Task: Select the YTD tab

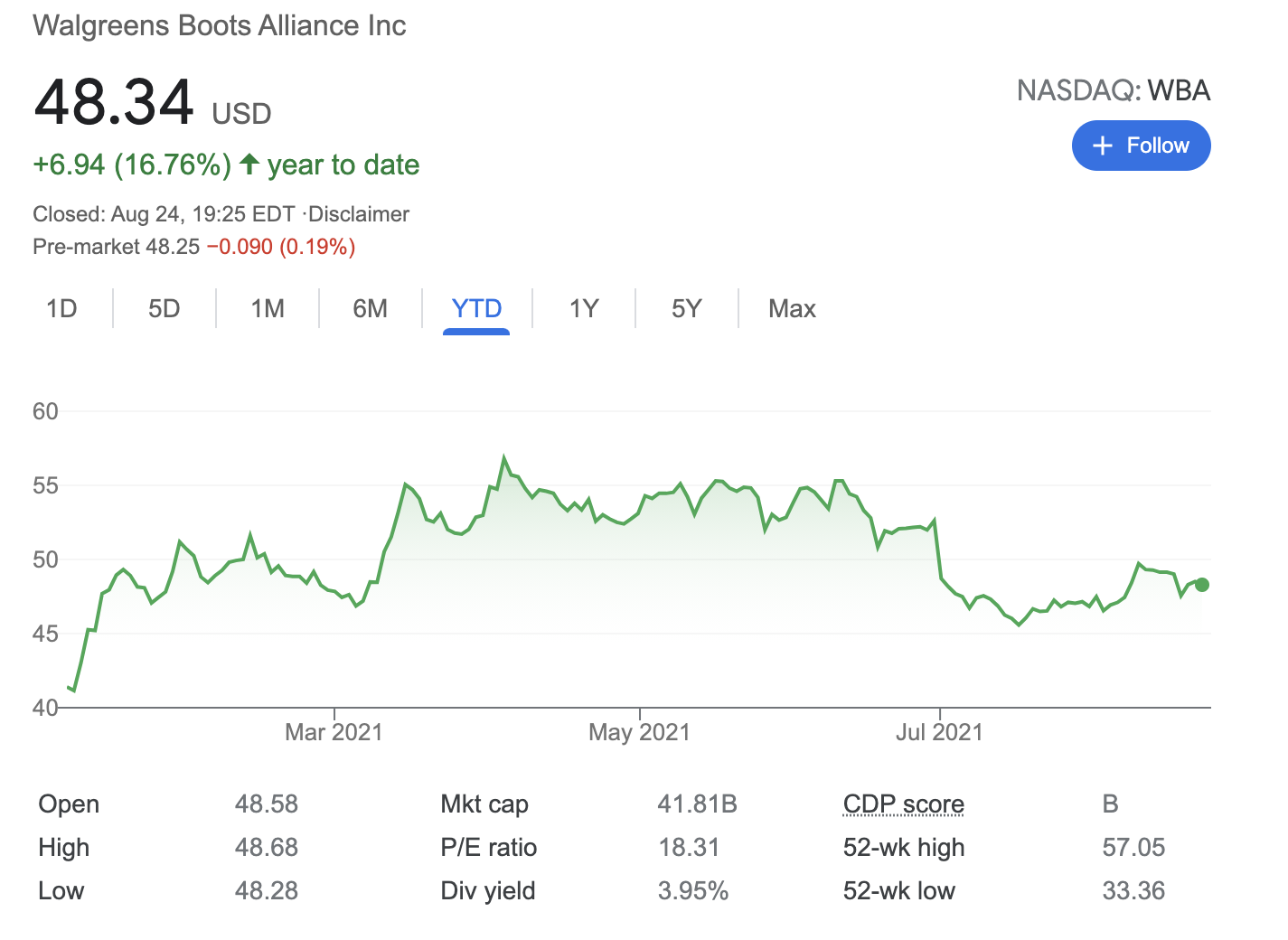Action: 476,309
